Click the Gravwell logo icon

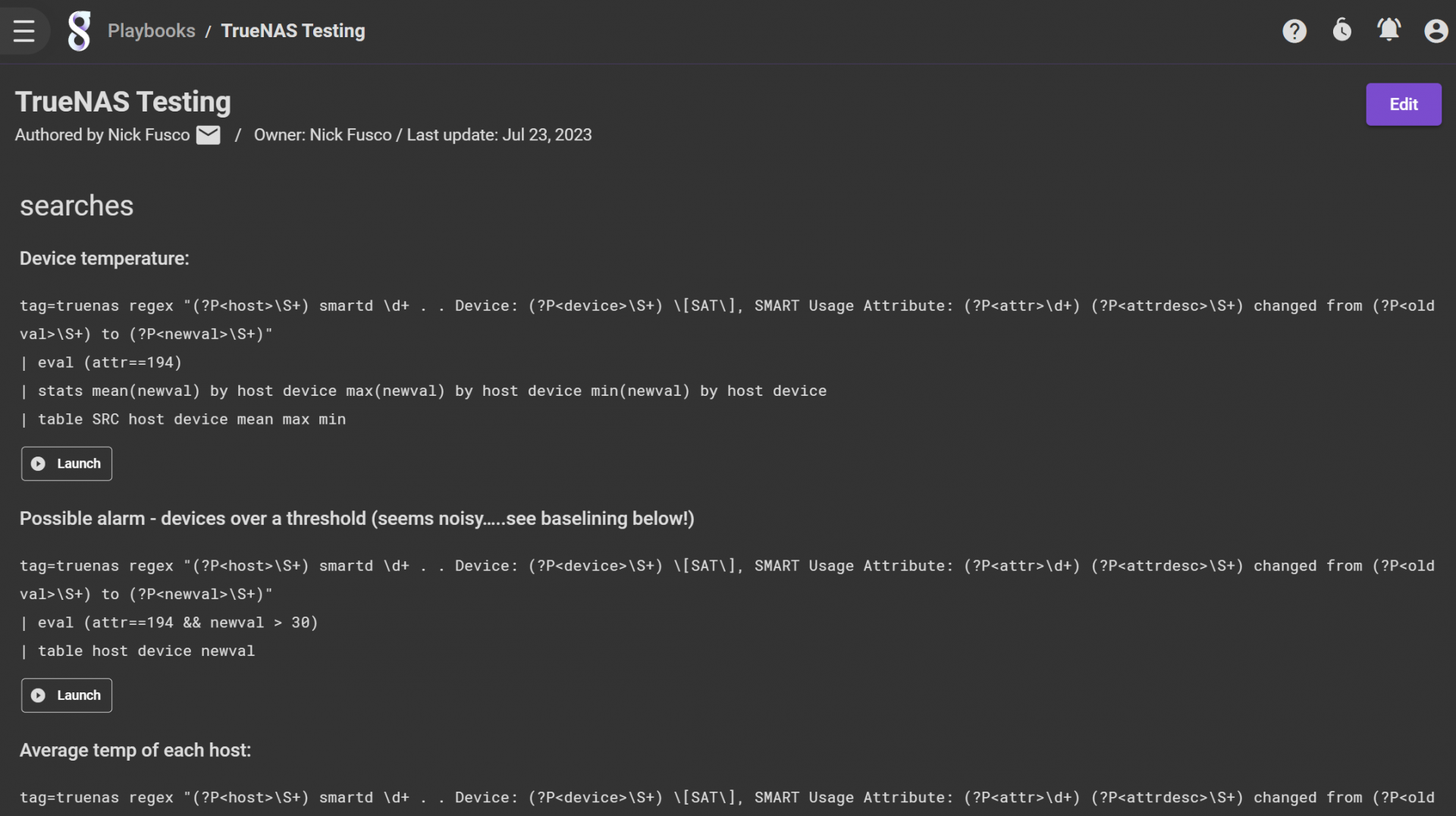click(79, 31)
